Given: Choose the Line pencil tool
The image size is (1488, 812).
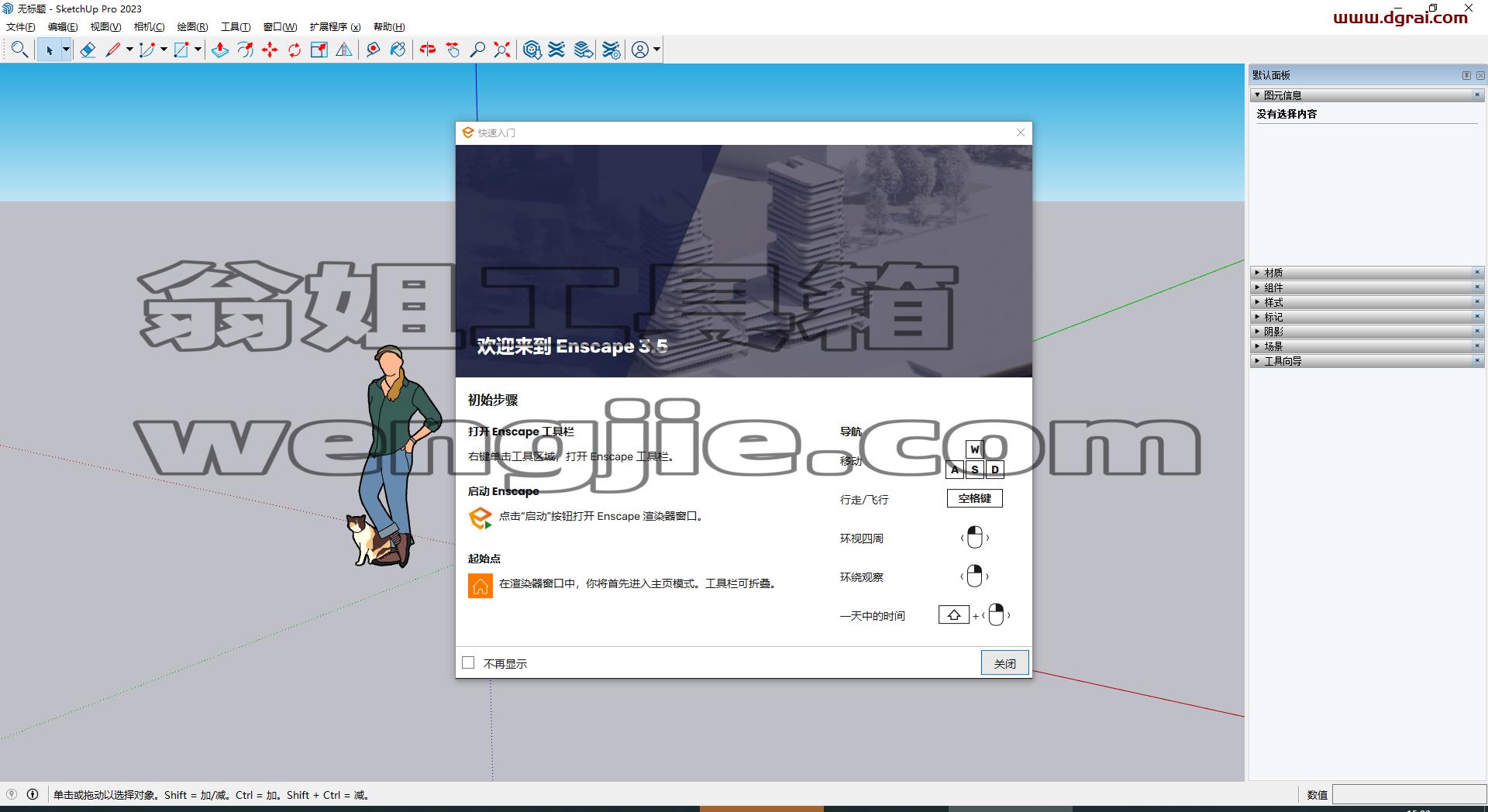Looking at the screenshot, I should 113,50.
